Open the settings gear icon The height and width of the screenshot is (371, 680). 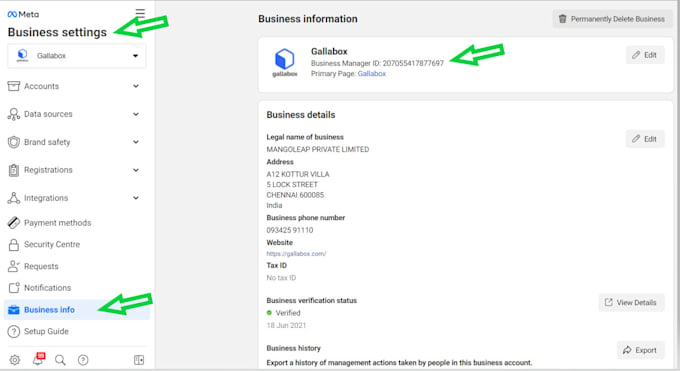[x=15, y=360]
